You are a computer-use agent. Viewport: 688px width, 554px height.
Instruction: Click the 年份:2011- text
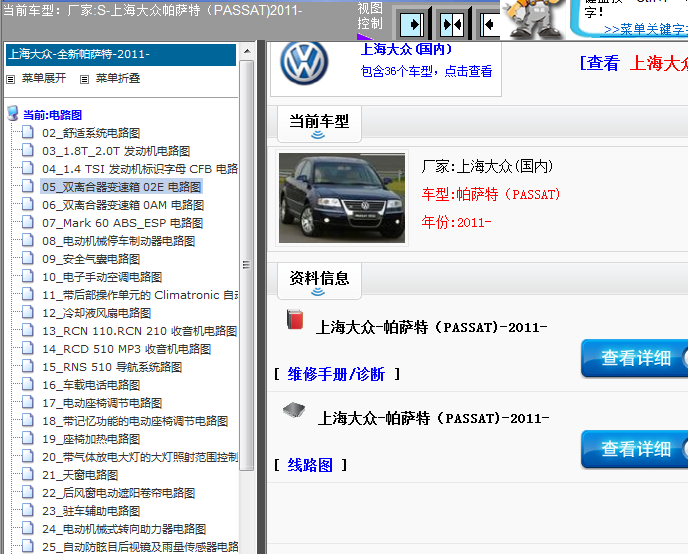coord(456,222)
